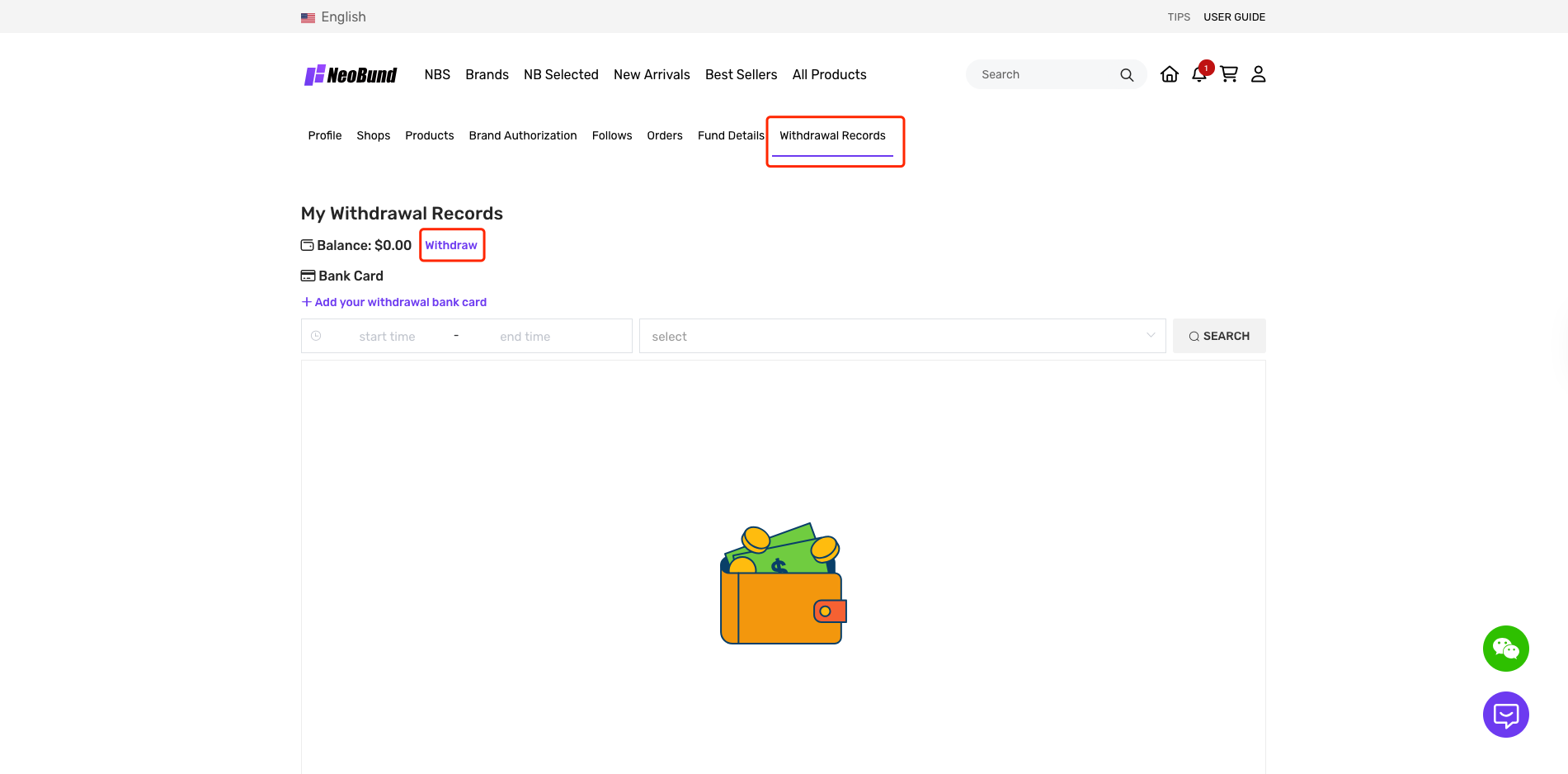Focus the top Search field
This screenshot has width=1568, height=774.
click(1043, 75)
